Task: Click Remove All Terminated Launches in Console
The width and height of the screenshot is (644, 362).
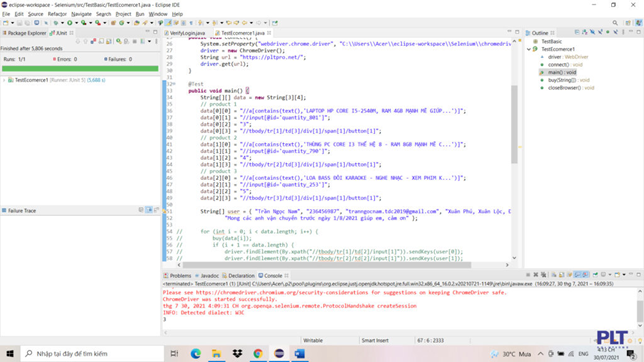Action: [543, 274]
